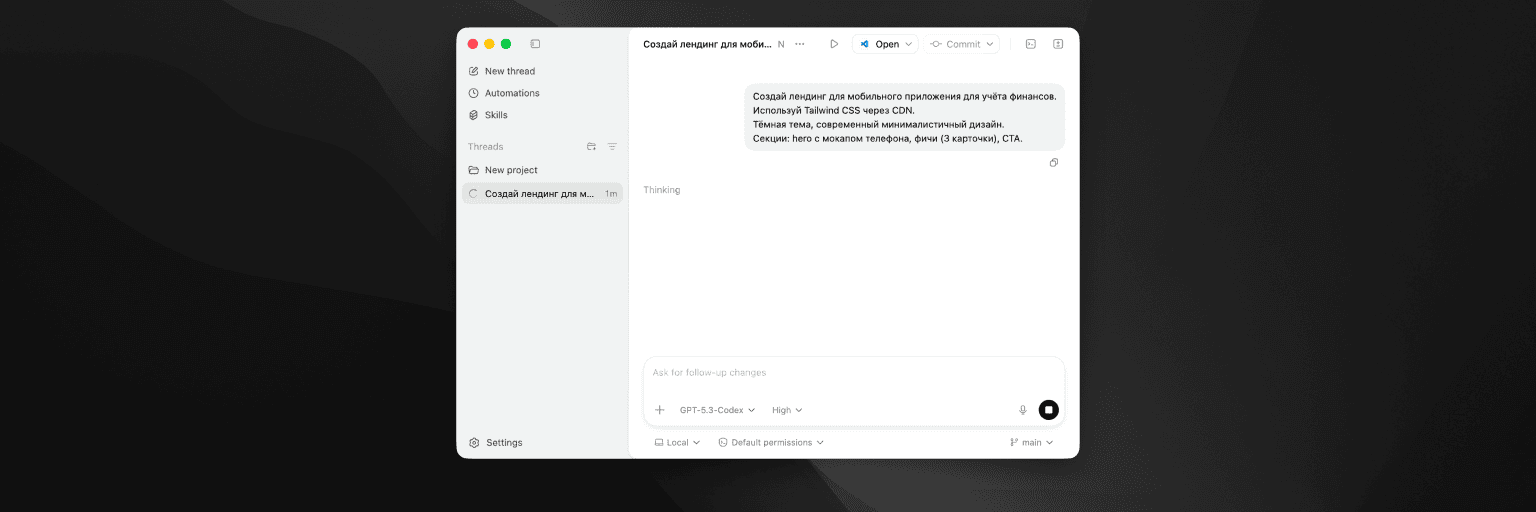Image resolution: width=1536 pixels, height=512 pixels.
Task: Copy the user message with copy icon
Action: tap(1054, 162)
